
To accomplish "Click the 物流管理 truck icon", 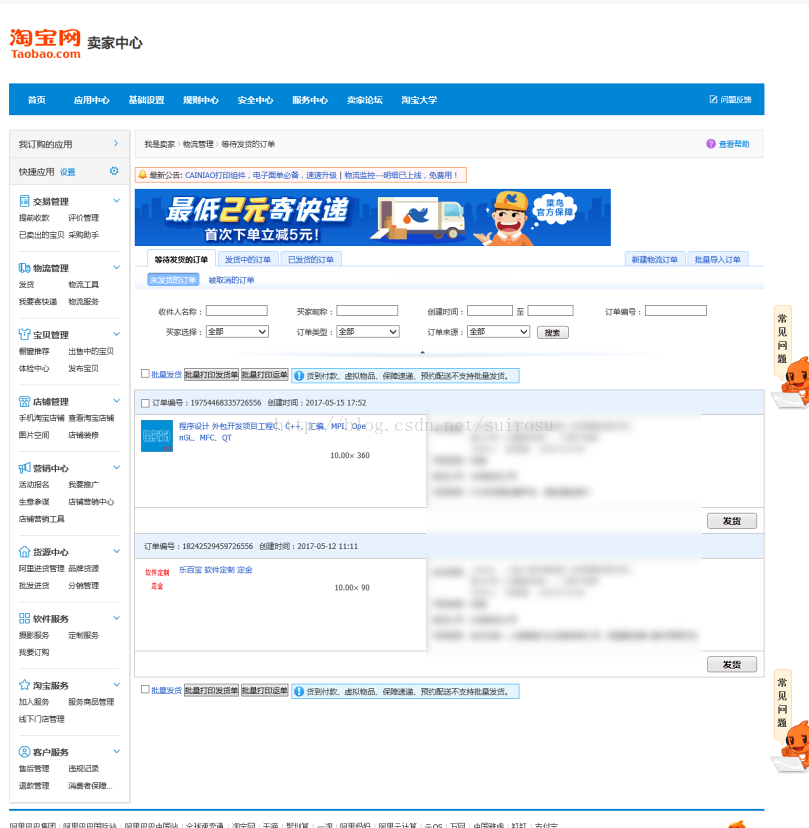I will (24, 268).
